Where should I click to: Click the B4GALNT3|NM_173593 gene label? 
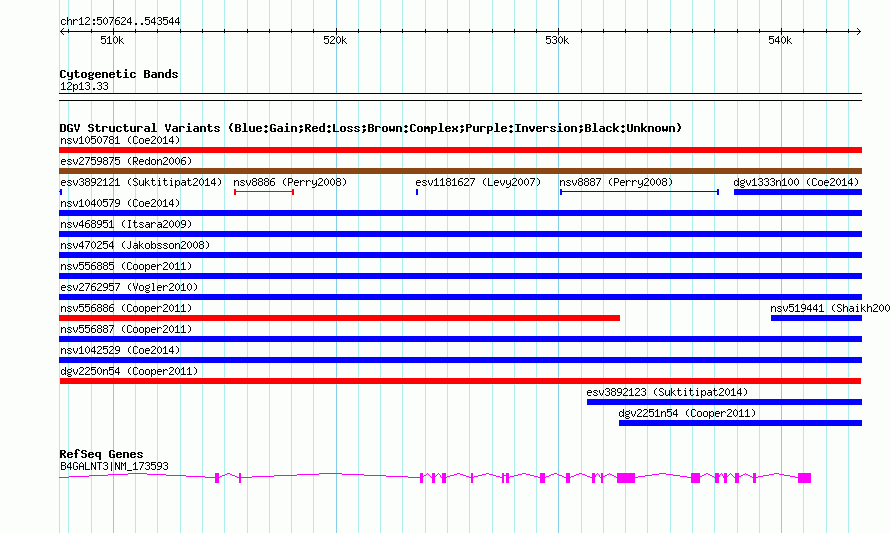(114, 467)
